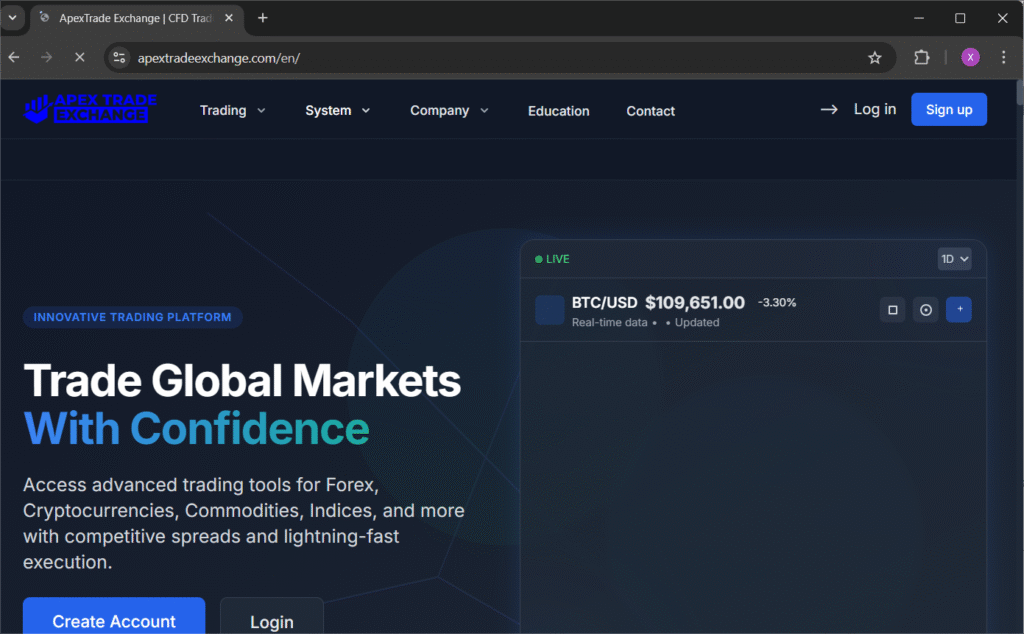This screenshot has height=634, width=1024.
Task: Select Education in the navigation bar
Action: 558,111
